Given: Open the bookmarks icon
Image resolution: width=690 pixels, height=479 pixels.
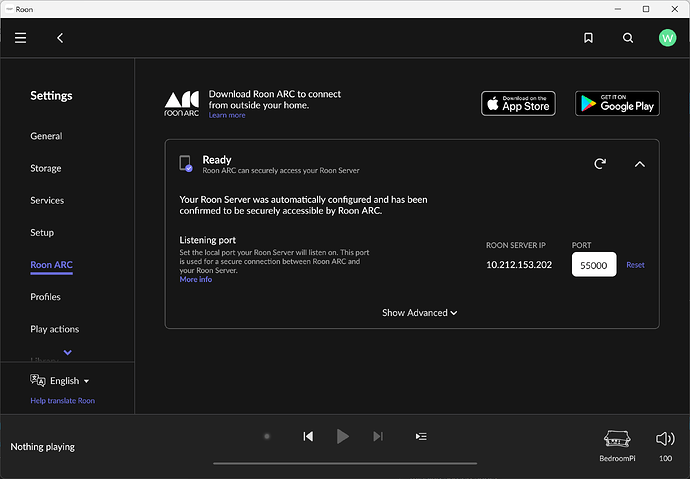Looking at the screenshot, I should 588,38.
